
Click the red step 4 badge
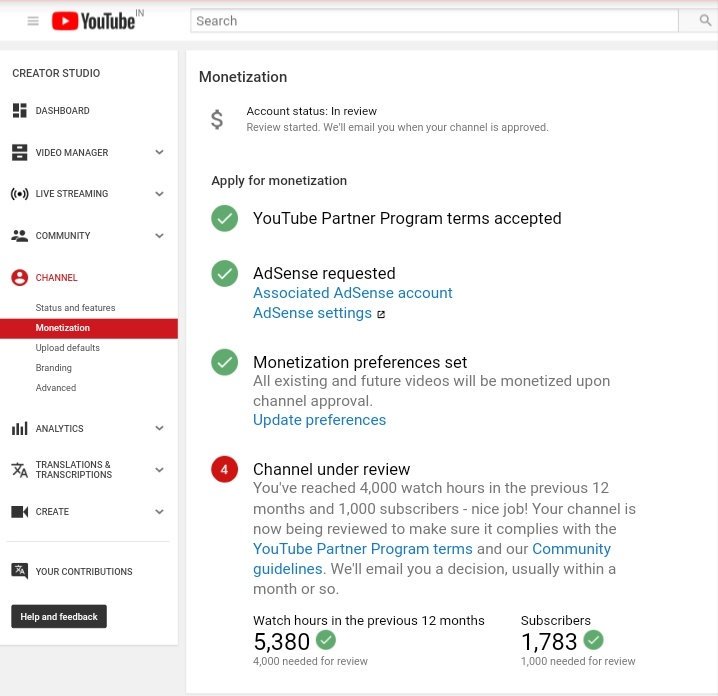pyautogui.click(x=224, y=469)
